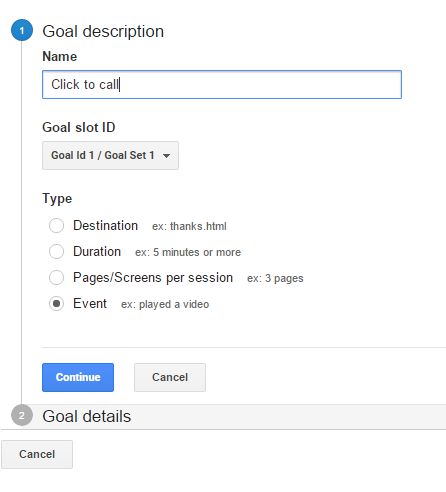Click the gray step 2 circle icon

[x=22, y=415]
